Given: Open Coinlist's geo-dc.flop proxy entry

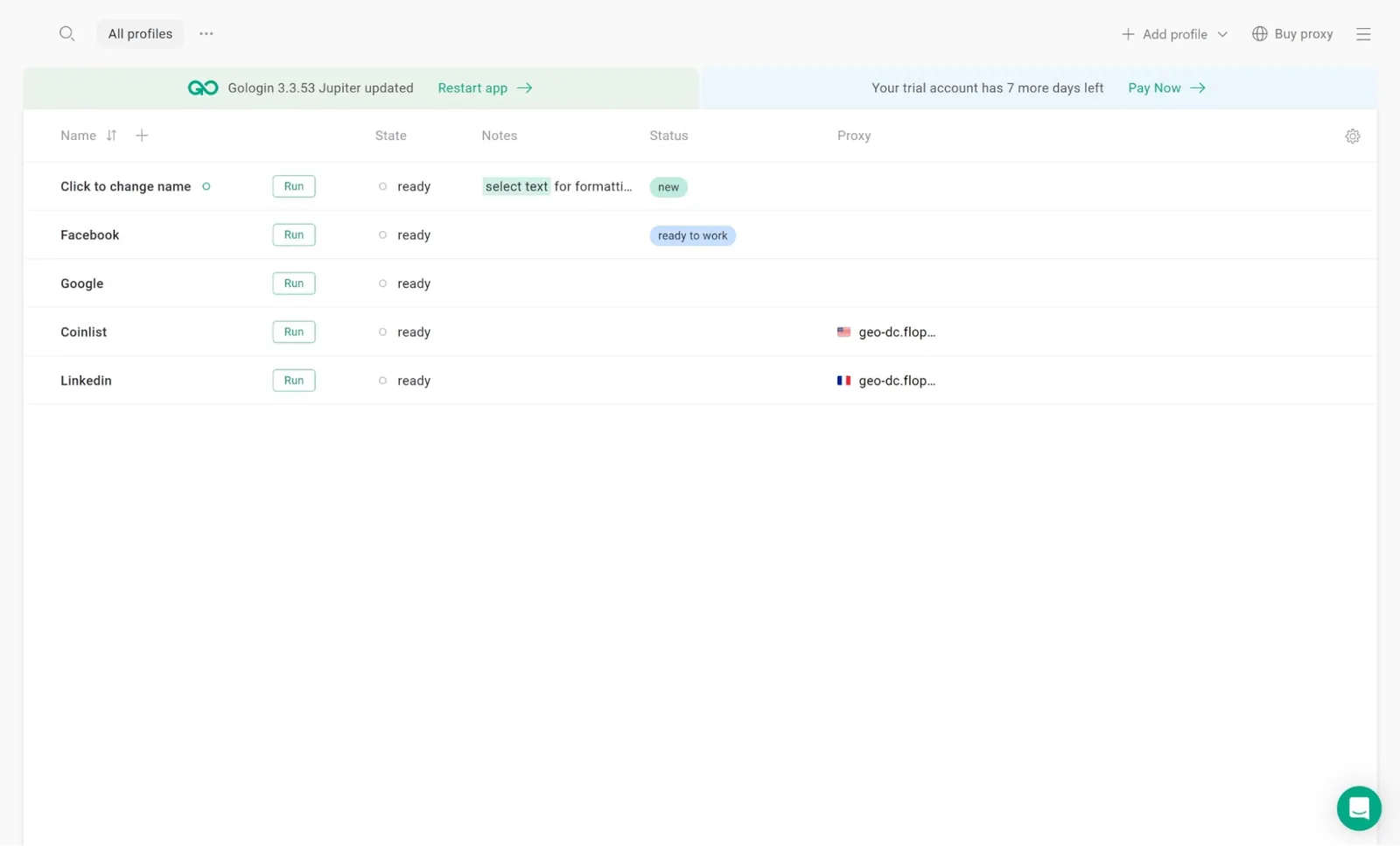Looking at the screenshot, I should (x=897, y=332).
